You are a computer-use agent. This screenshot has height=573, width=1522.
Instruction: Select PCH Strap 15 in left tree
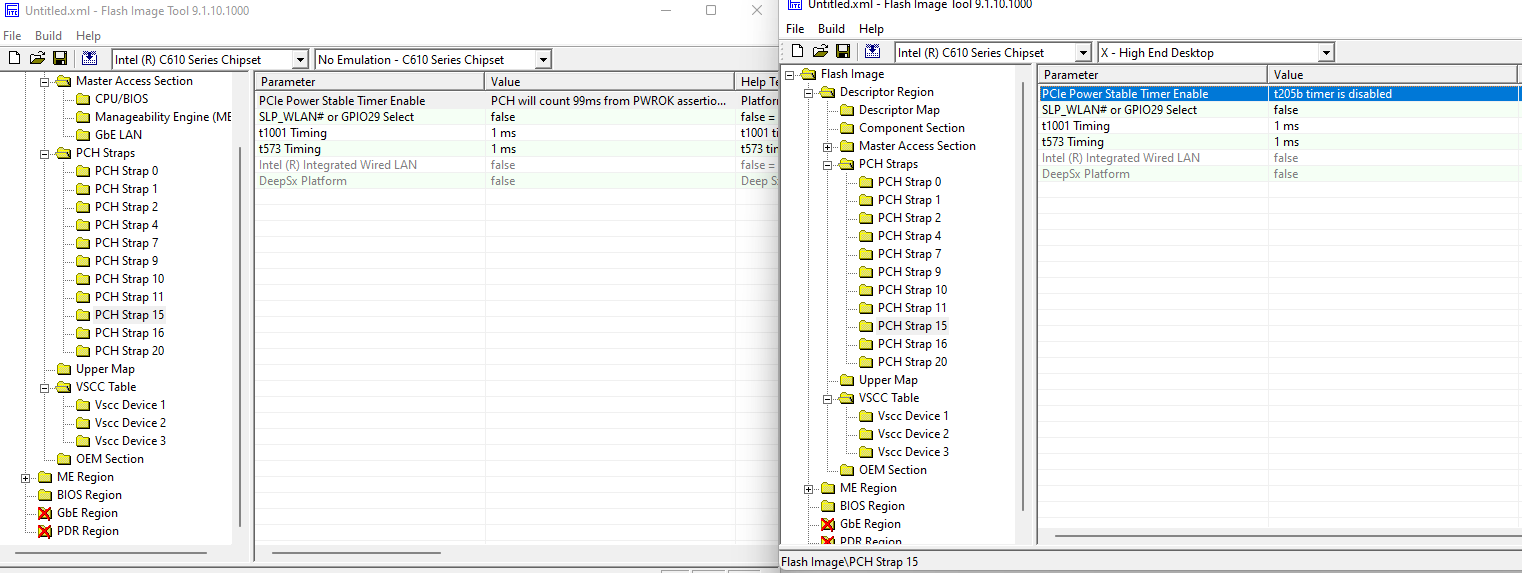(129, 315)
